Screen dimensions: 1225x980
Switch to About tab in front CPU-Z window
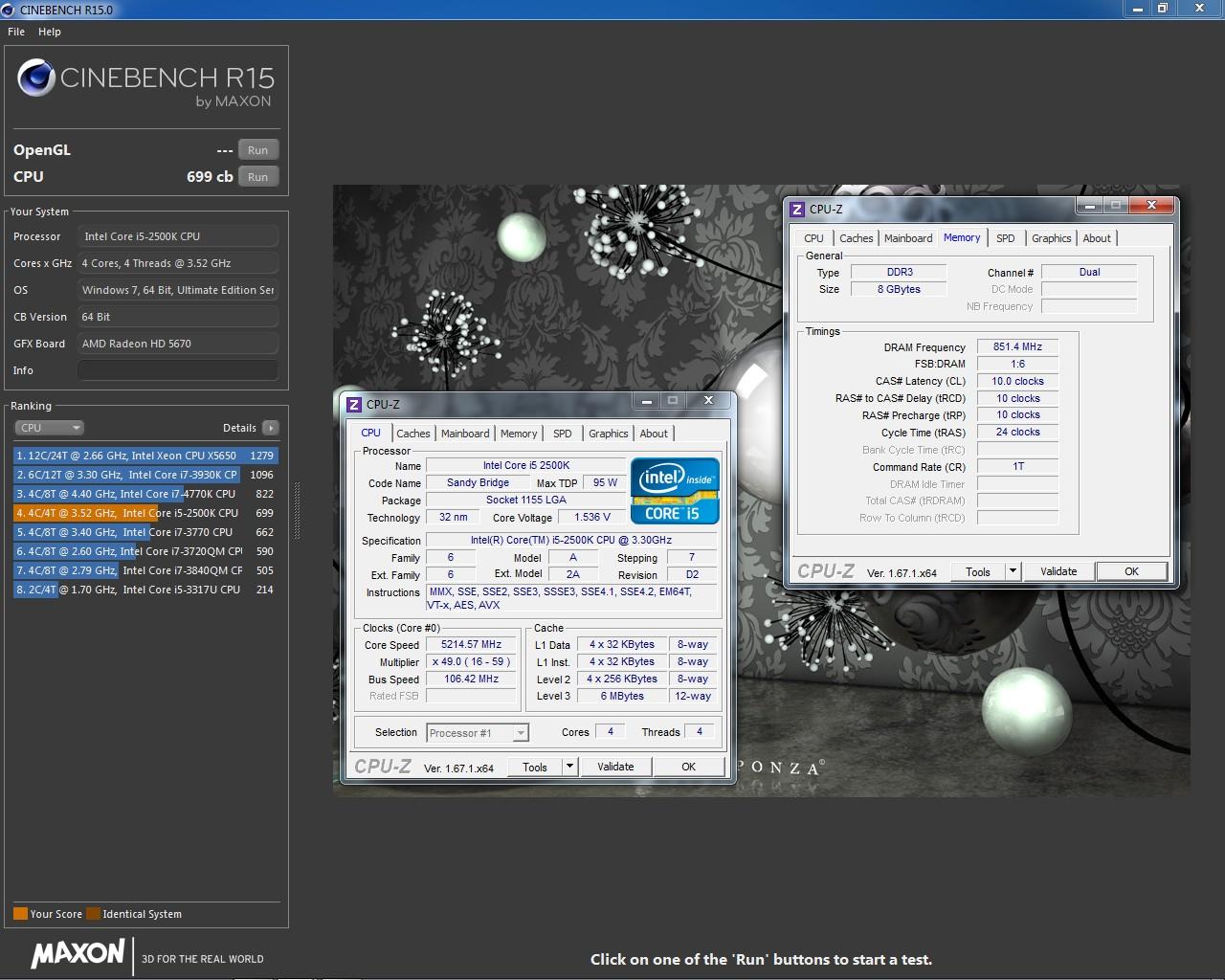[x=654, y=434]
